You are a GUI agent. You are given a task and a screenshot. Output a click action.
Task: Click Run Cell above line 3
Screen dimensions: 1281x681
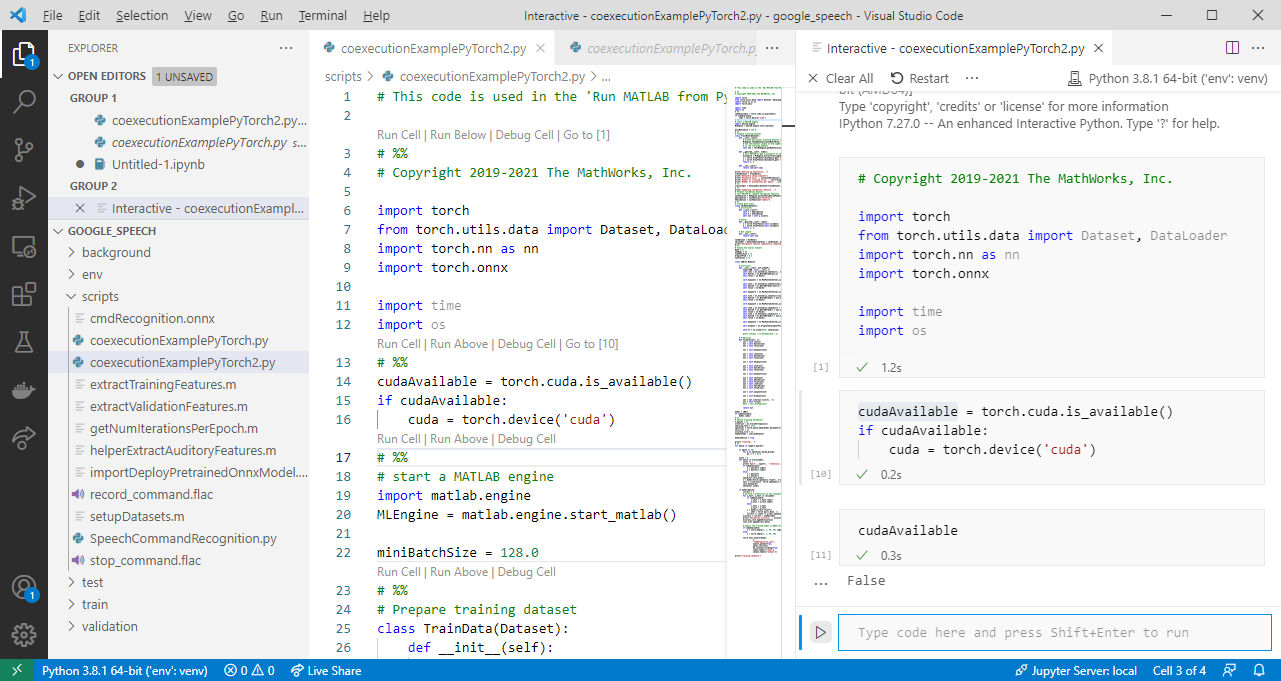(x=399, y=135)
